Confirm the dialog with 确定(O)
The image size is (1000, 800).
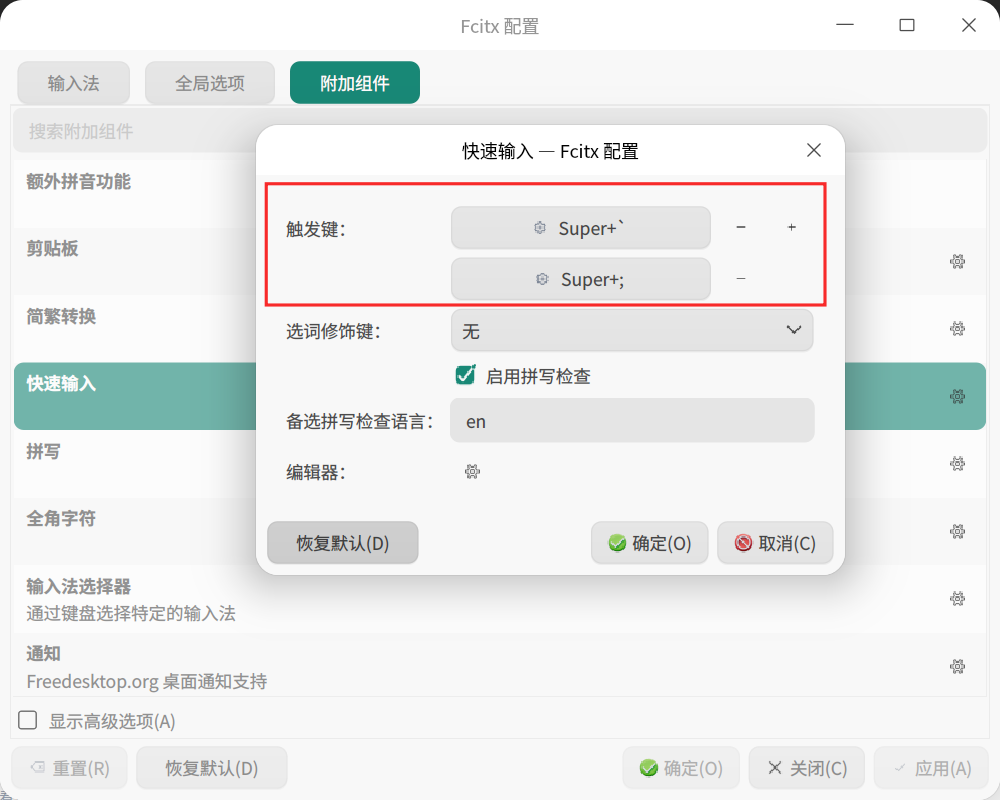coord(649,543)
